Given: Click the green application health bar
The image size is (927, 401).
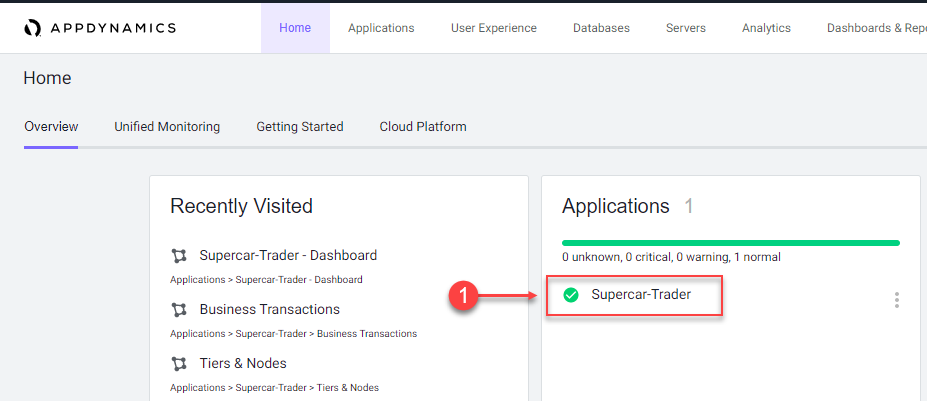Looking at the screenshot, I should 731,242.
